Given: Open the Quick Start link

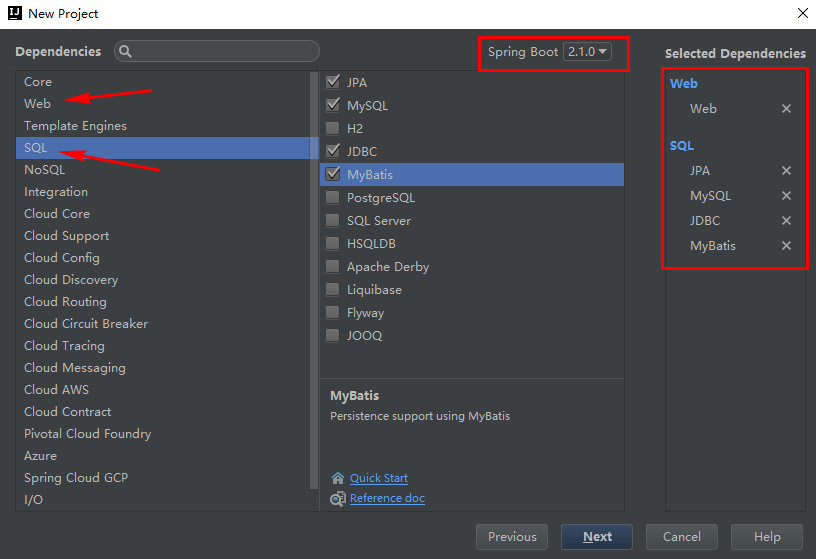Looking at the screenshot, I should click(379, 478).
